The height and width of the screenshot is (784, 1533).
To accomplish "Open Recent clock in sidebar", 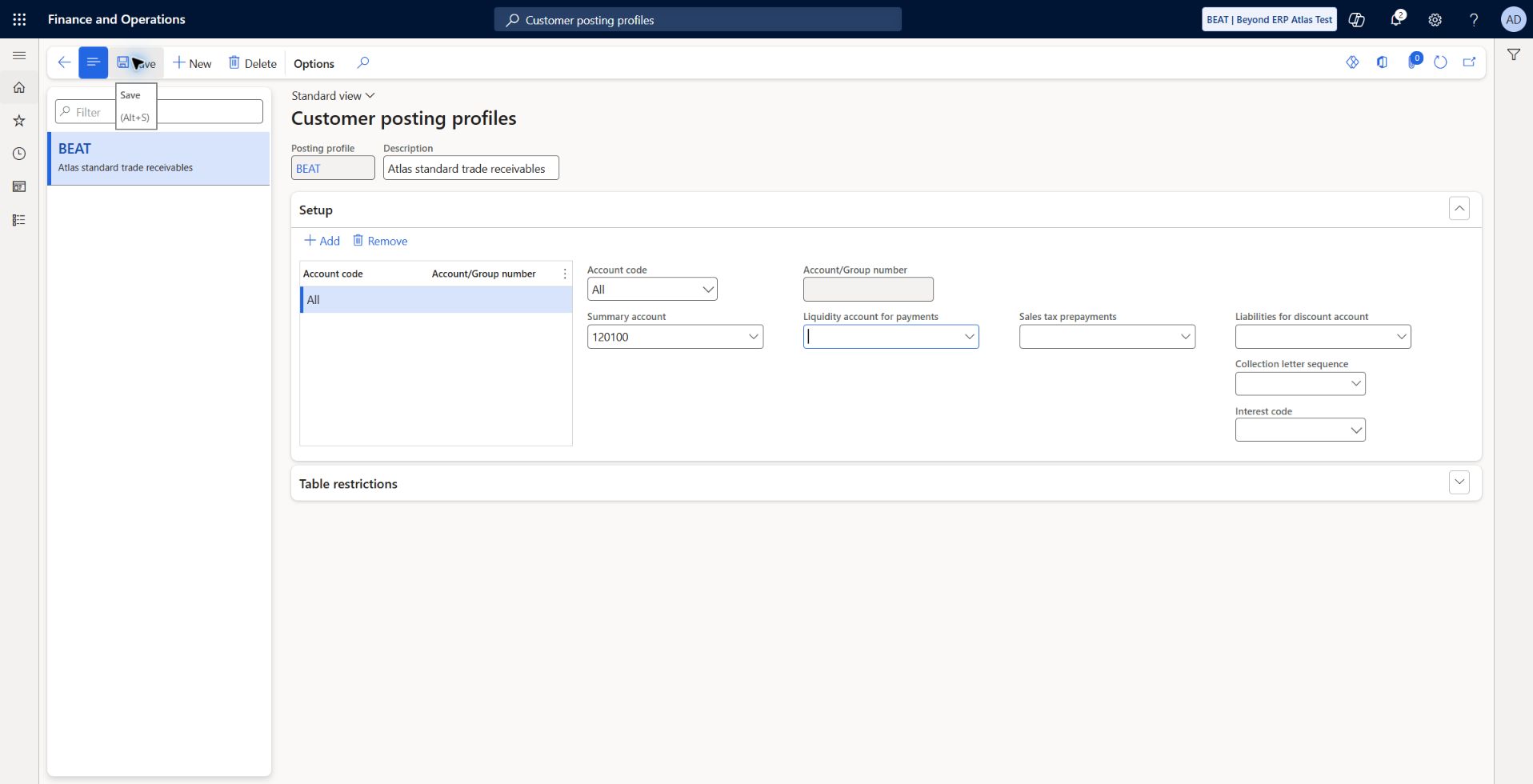I will point(19,154).
